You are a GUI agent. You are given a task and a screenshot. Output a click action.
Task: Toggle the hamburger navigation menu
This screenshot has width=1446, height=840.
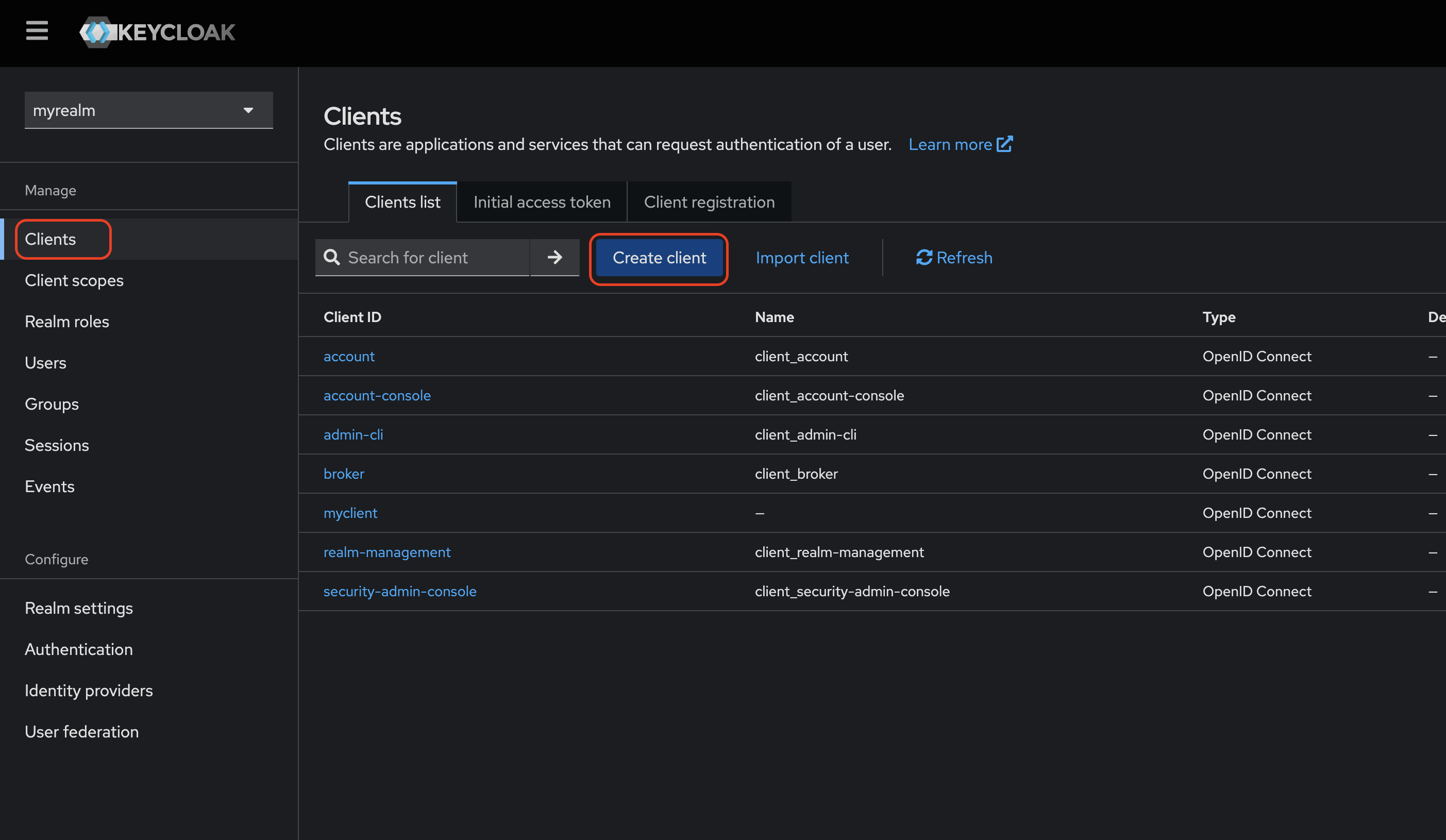[37, 31]
